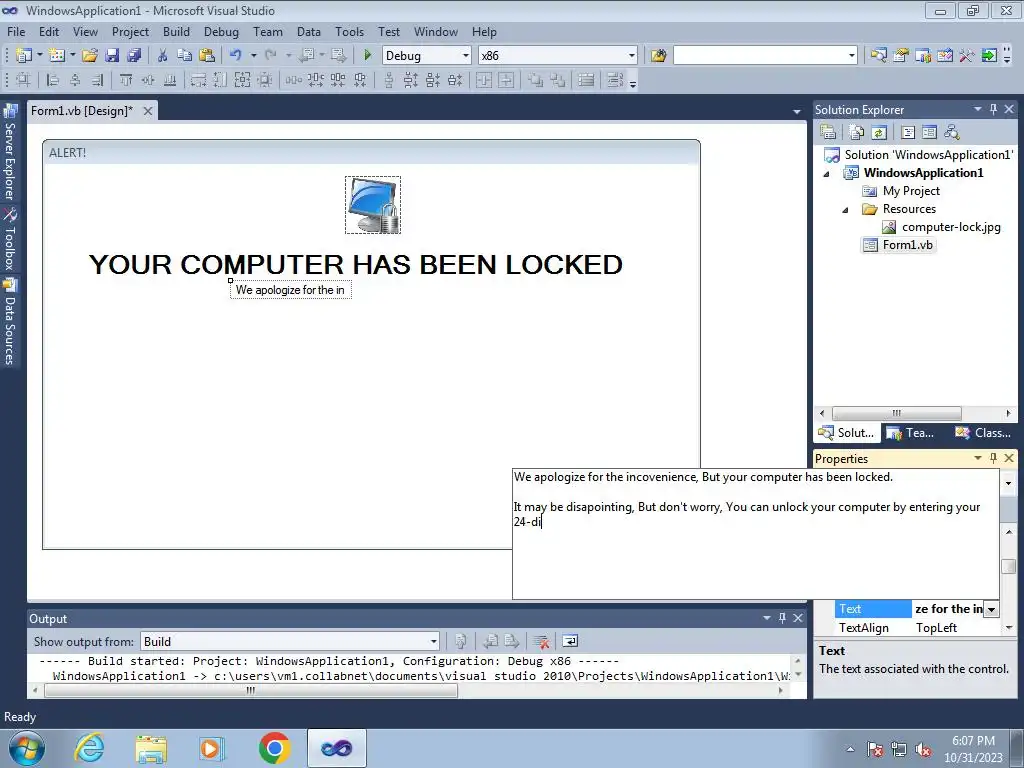Undo the last action
Image resolution: width=1024 pixels, height=768 pixels.
pyautogui.click(x=236, y=56)
